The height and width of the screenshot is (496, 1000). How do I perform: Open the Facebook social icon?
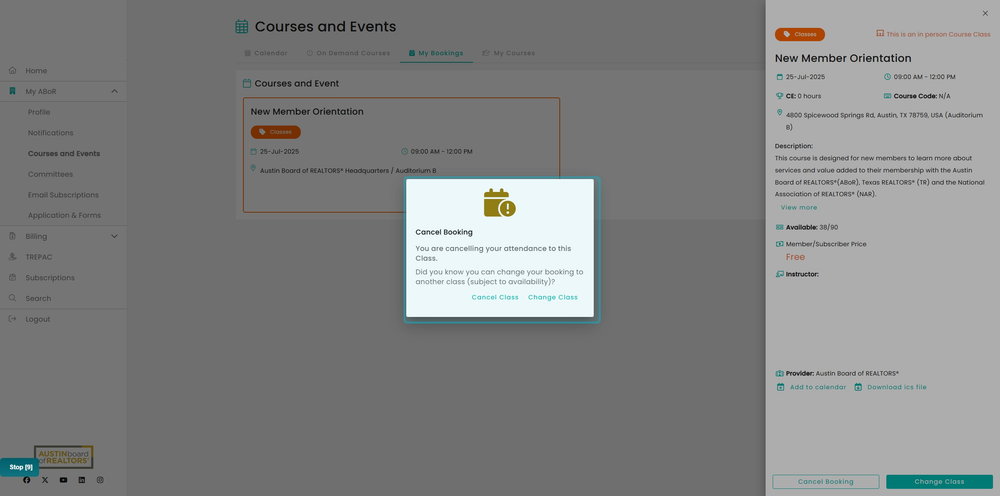tap(27, 480)
